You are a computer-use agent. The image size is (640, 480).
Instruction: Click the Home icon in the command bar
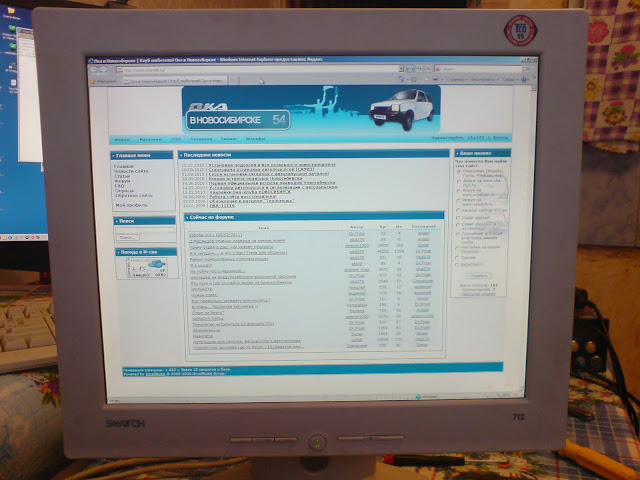coord(401,79)
